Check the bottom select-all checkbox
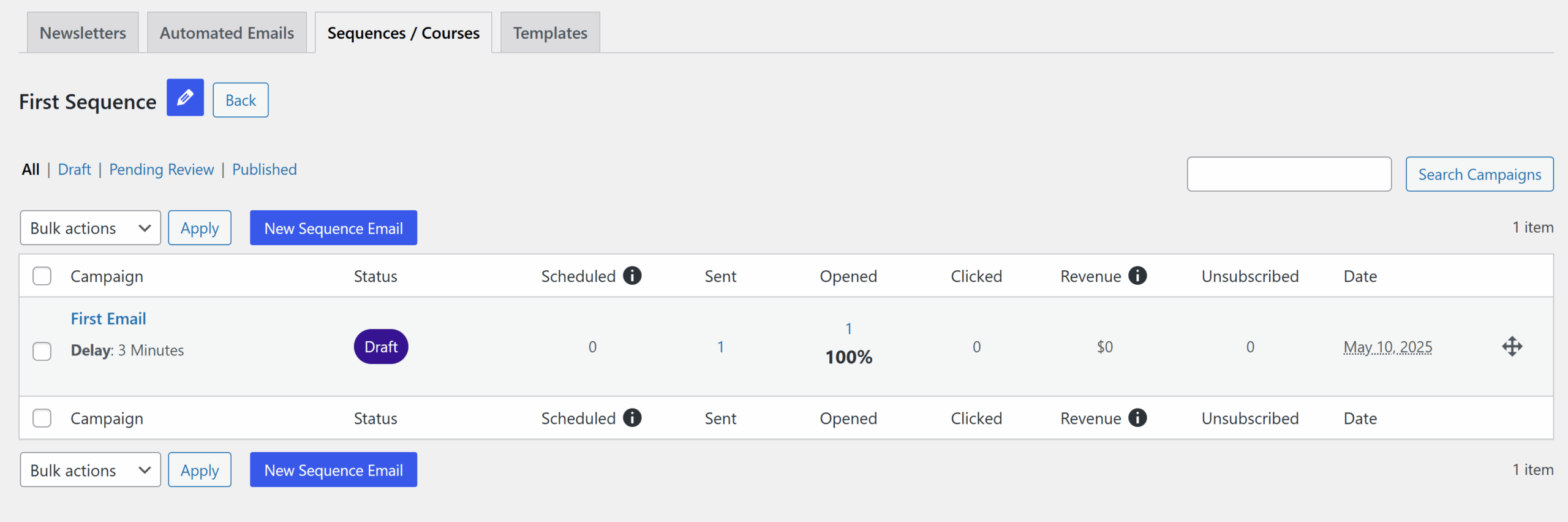The image size is (1568, 522). tap(42, 418)
